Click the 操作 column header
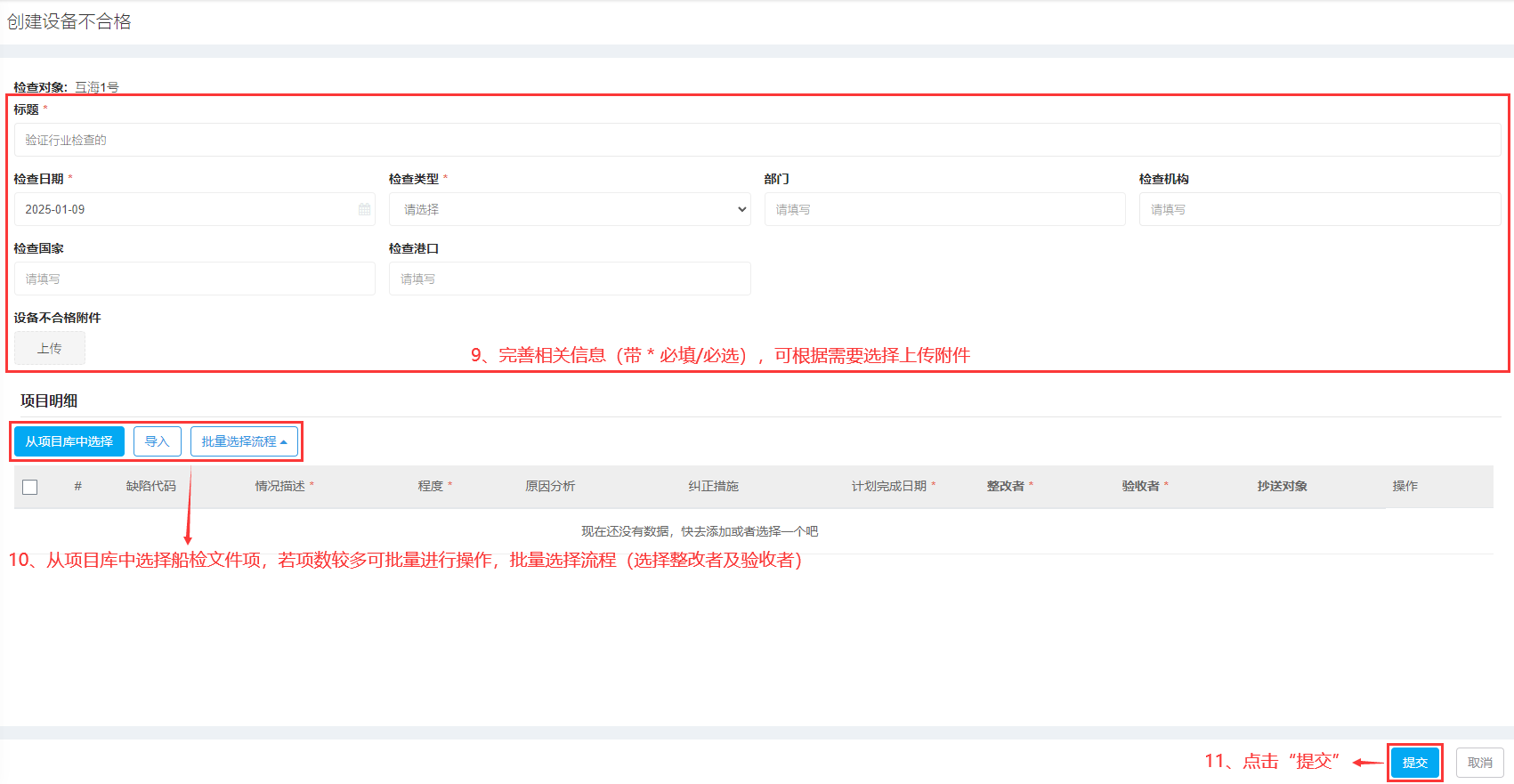Screen dimensions: 1514x784 1405,486
